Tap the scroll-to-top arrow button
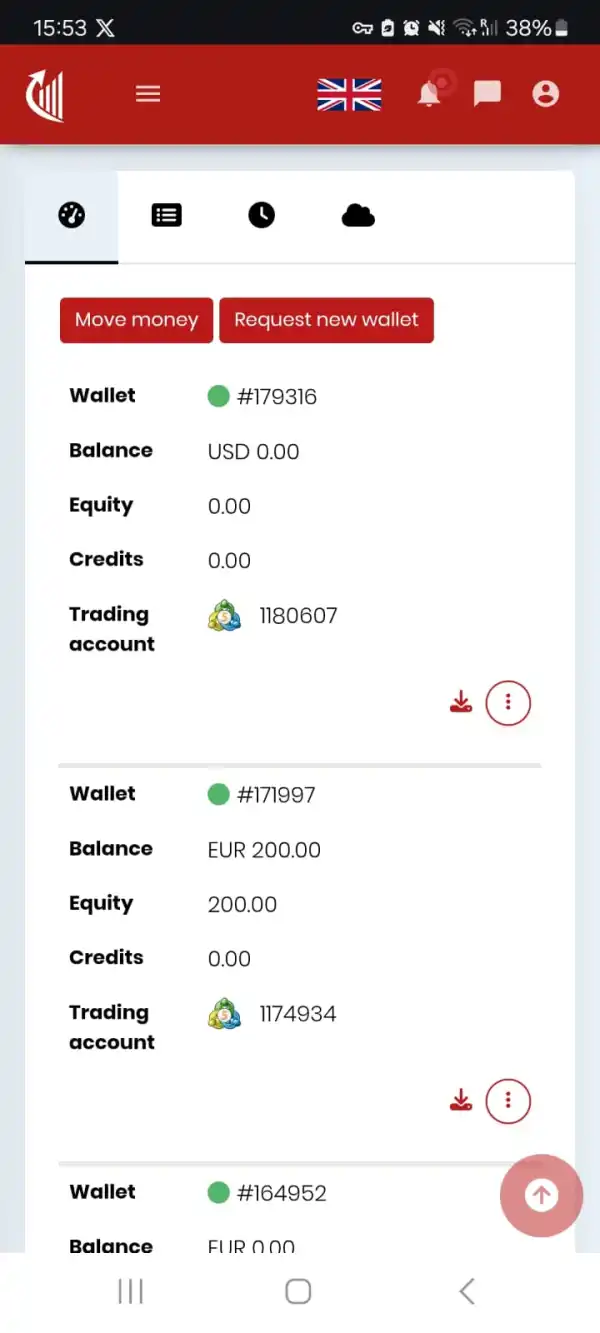This screenshot has height=1333, width=600. [541, 1195]
